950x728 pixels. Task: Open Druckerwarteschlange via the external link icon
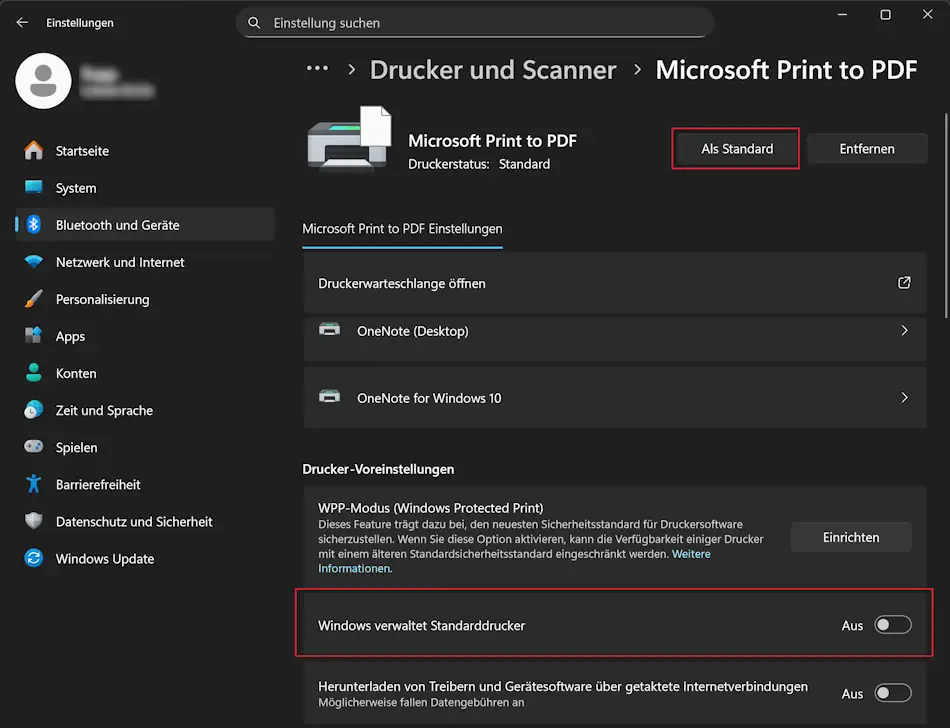[902, 283]
